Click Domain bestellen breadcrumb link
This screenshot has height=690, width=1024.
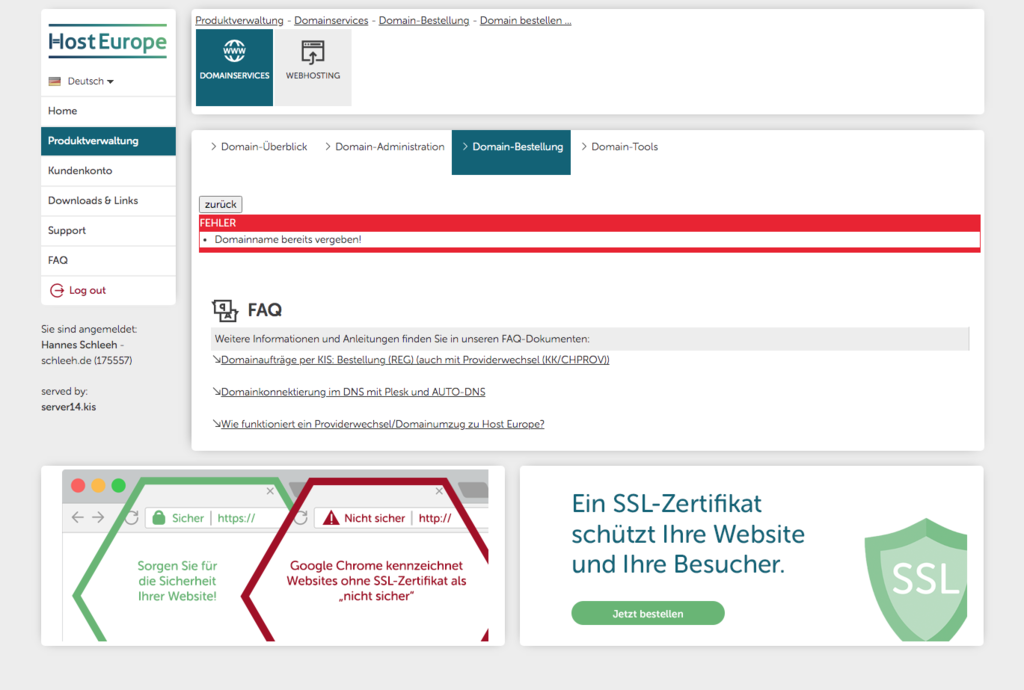[x=526, y=20]
